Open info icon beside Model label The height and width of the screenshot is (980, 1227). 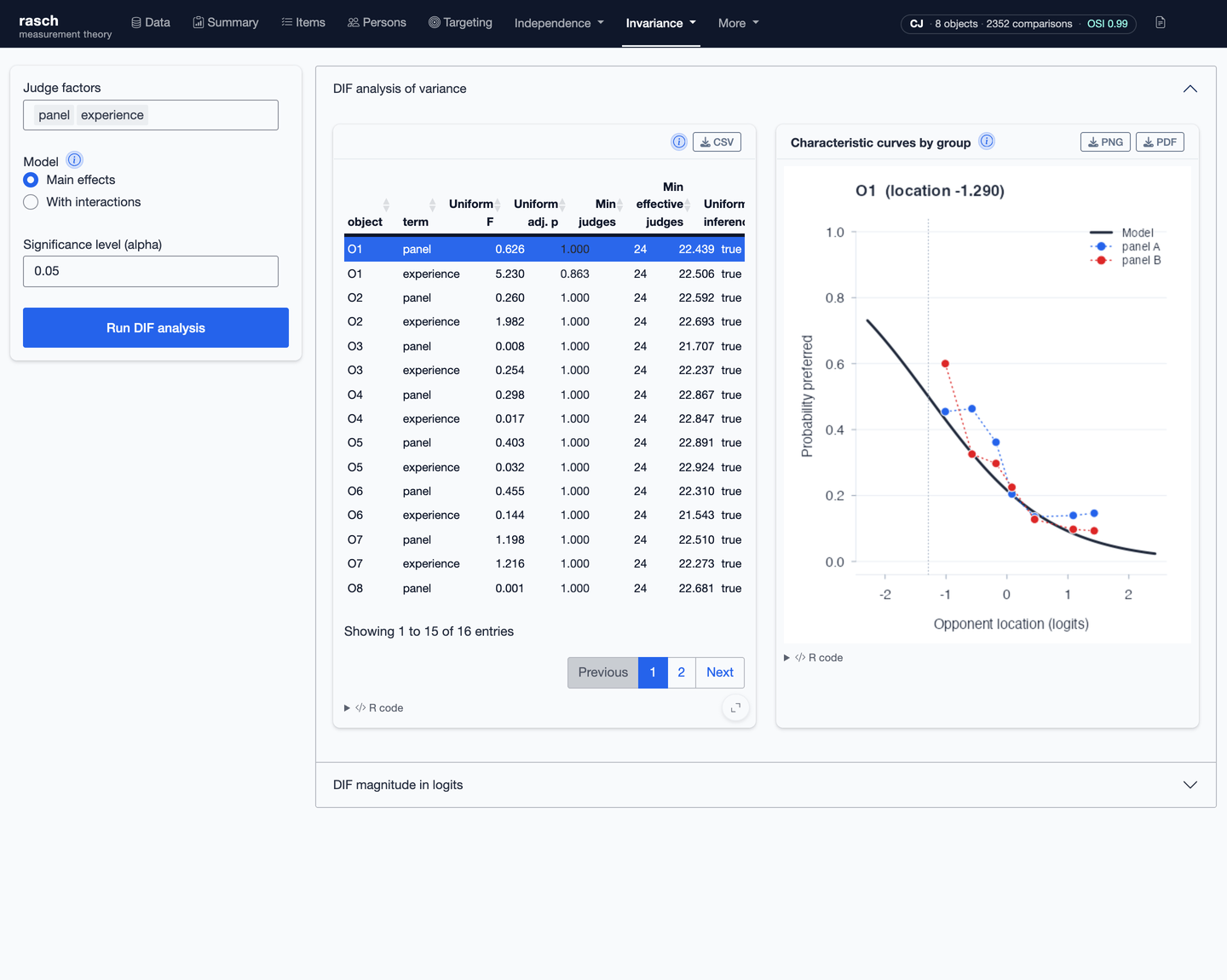point(75,160)
